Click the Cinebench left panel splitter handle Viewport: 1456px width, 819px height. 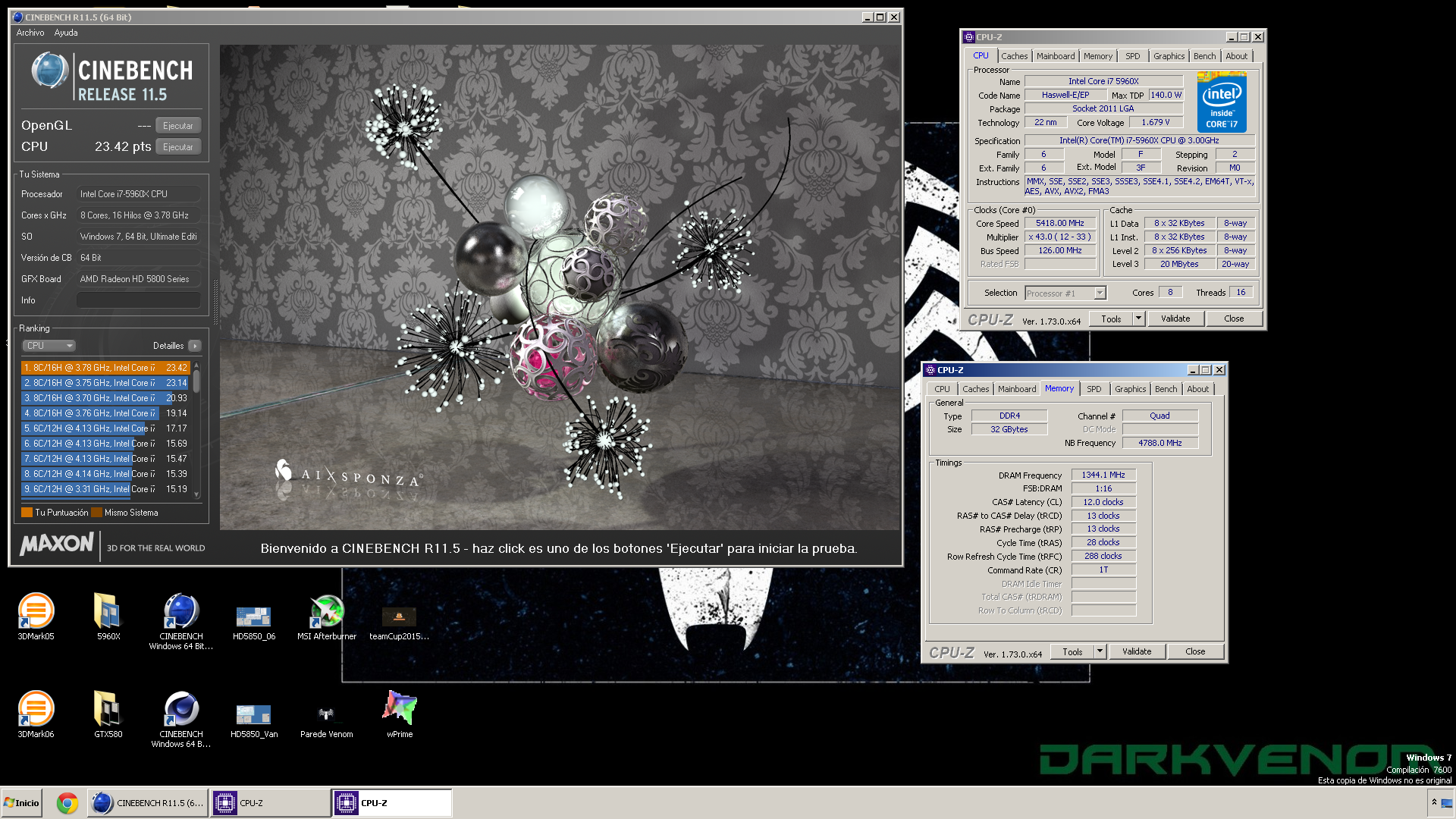click(x=215, y=303)
